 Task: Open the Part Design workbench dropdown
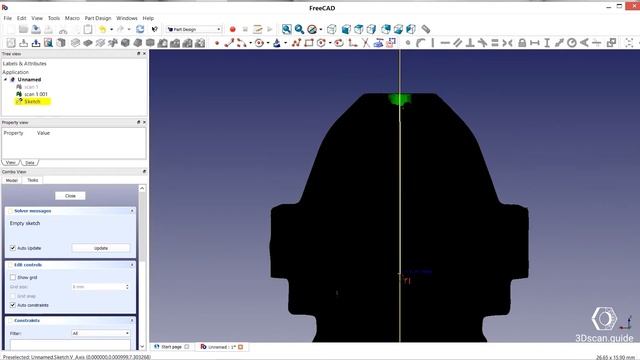(194, 29)
